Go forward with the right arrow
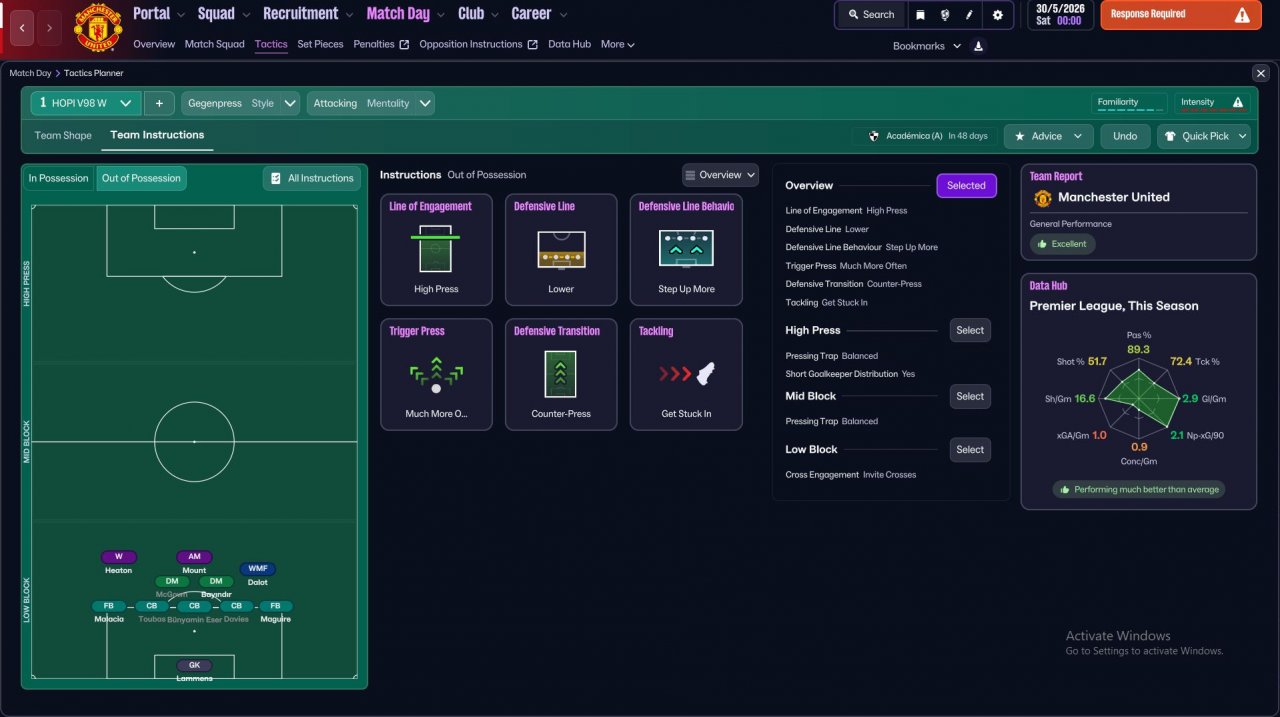This screenshot has height=717, width=1280. click(49, 29)
